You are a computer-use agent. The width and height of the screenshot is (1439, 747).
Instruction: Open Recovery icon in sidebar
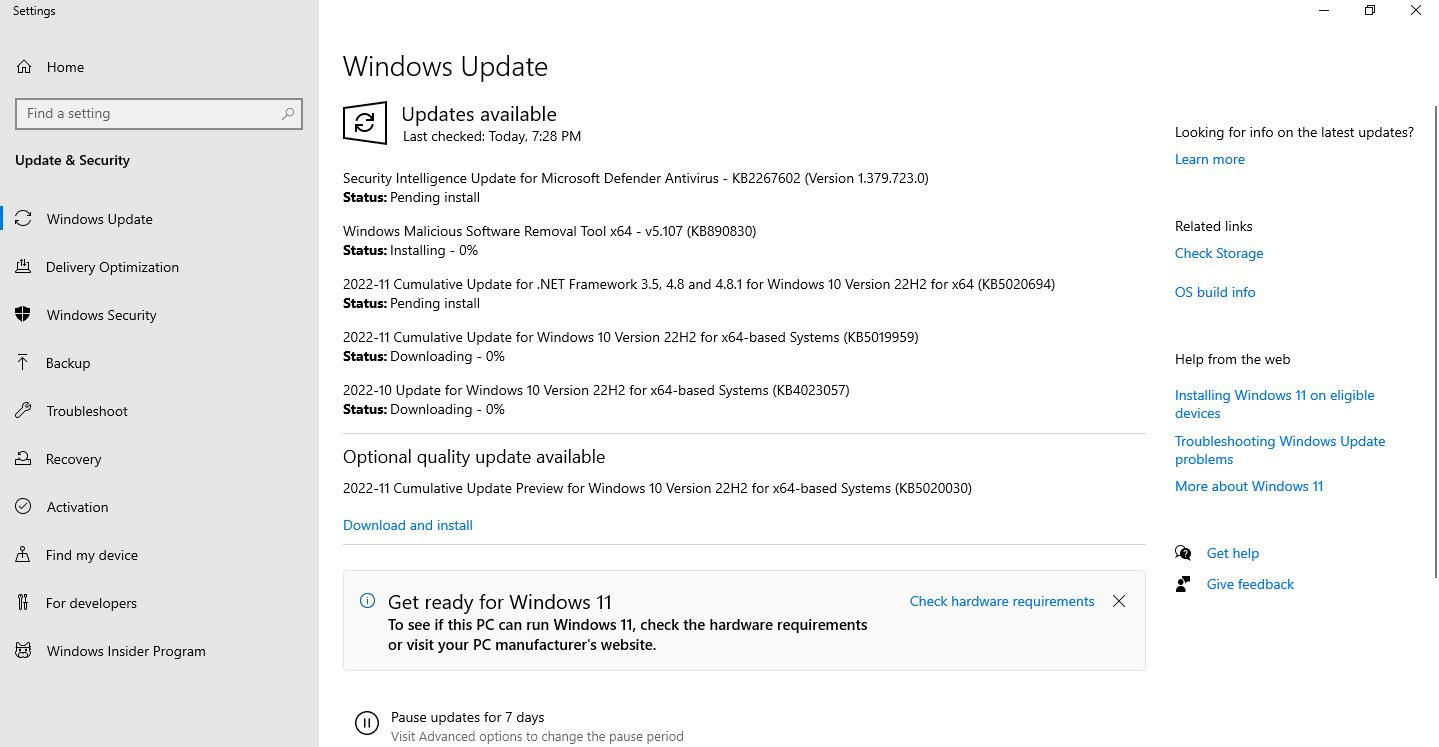pos(23,459)
